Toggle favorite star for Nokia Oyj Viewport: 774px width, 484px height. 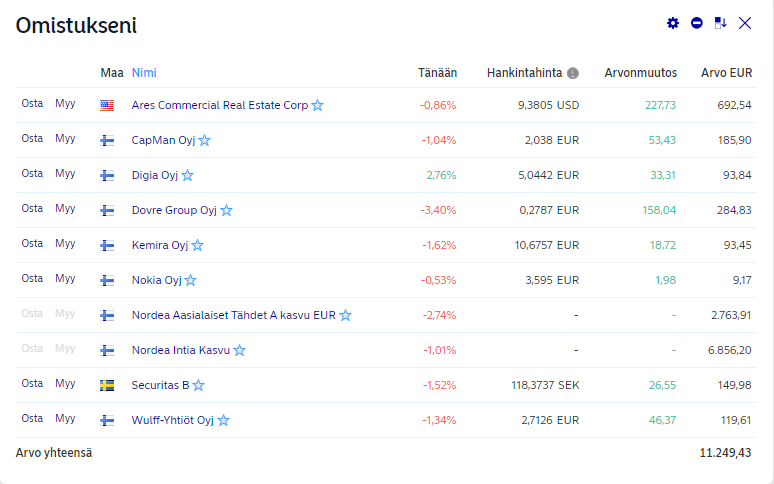point(190,281)
